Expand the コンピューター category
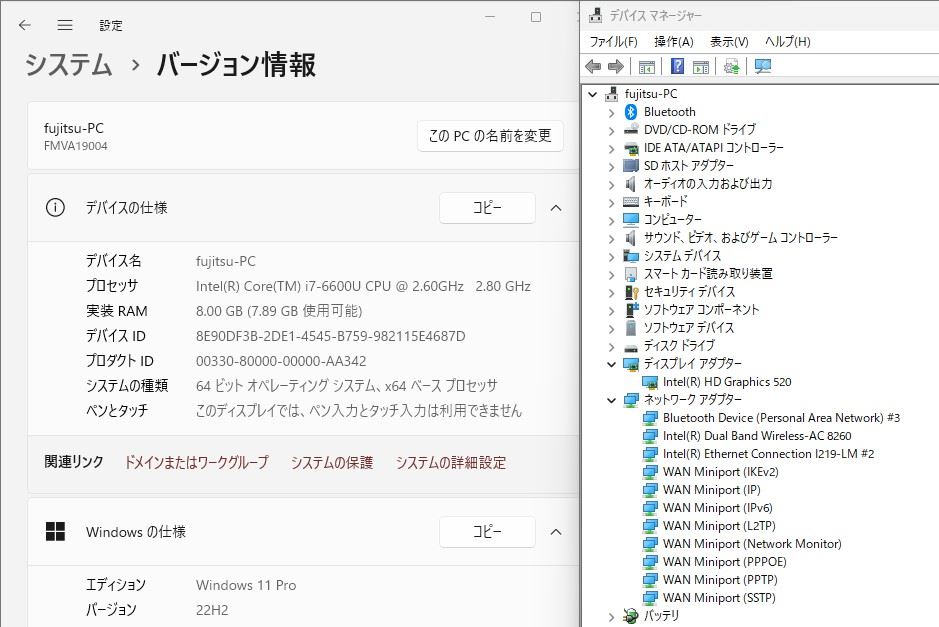 coord(611,220)
